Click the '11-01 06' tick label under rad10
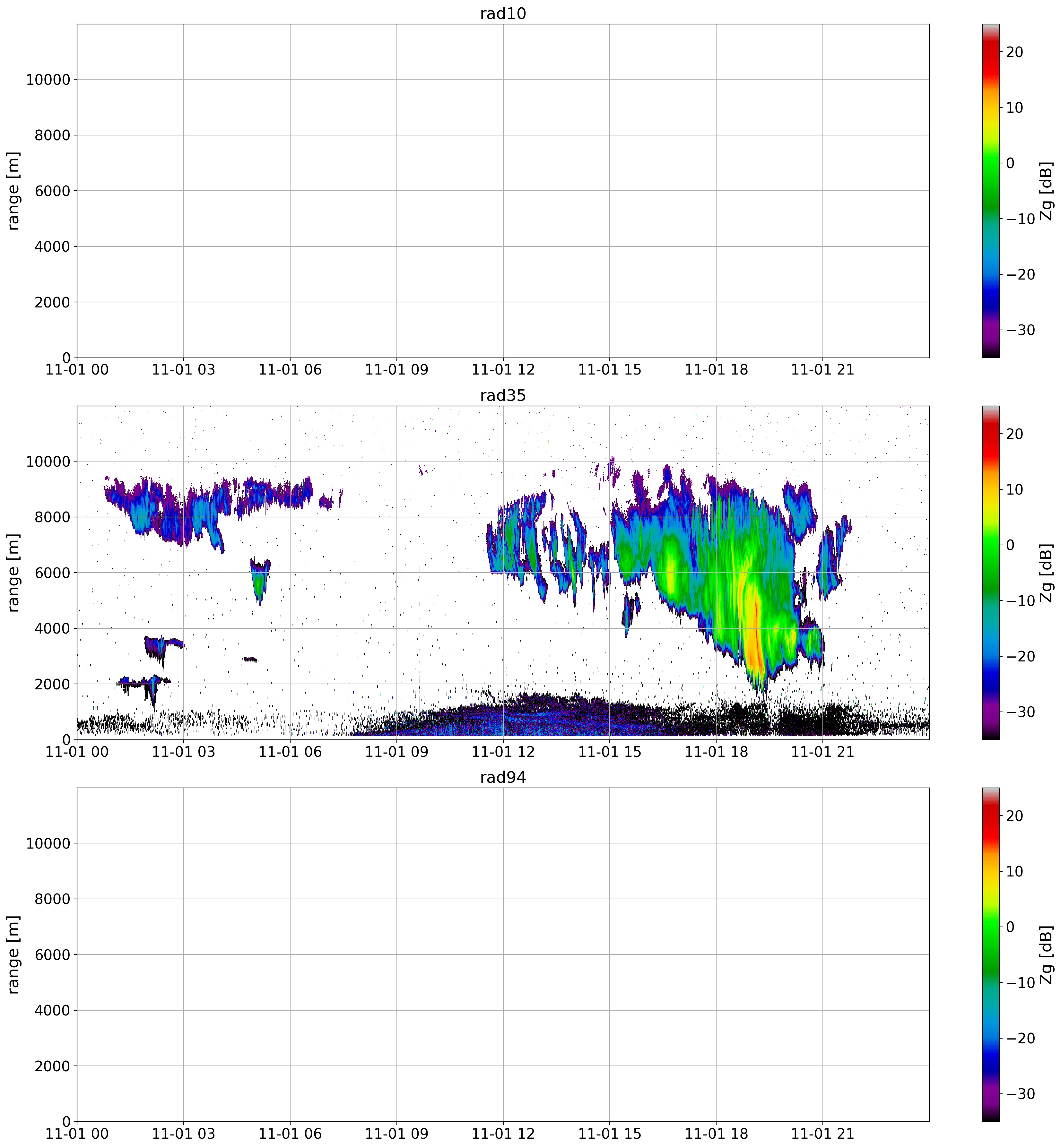The width and height of the screenshot is (1061, 1148). tap(290, 370)
